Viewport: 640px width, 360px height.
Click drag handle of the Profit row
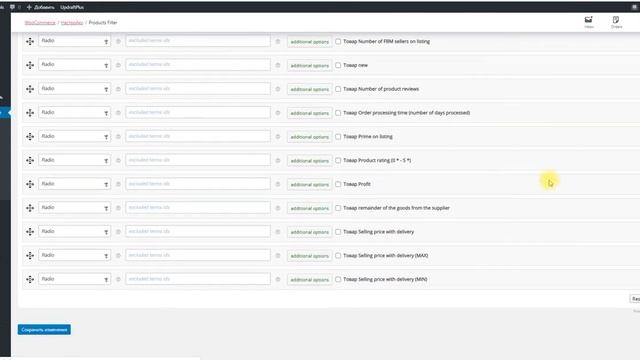point(30,184)
